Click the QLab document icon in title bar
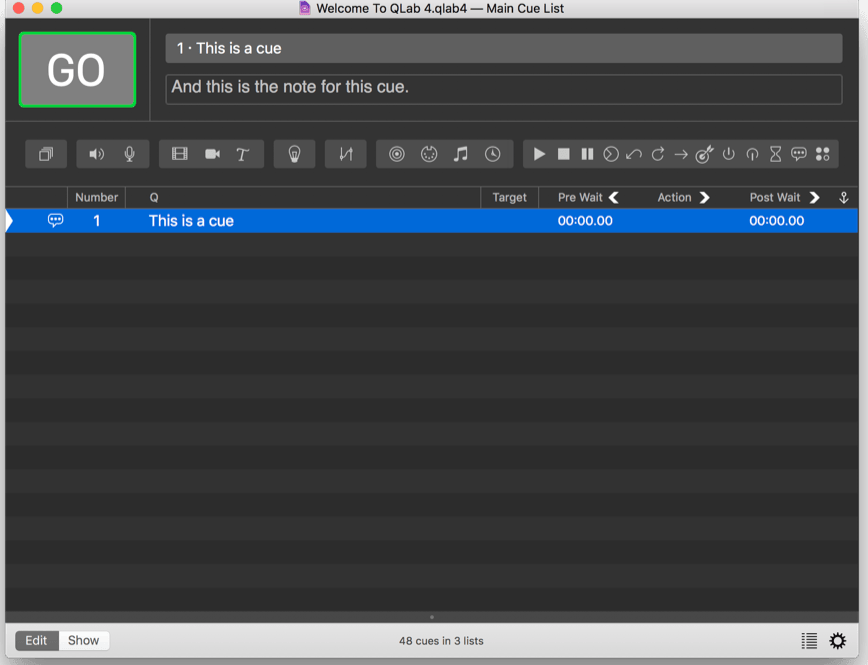 (x=304, y=8)
